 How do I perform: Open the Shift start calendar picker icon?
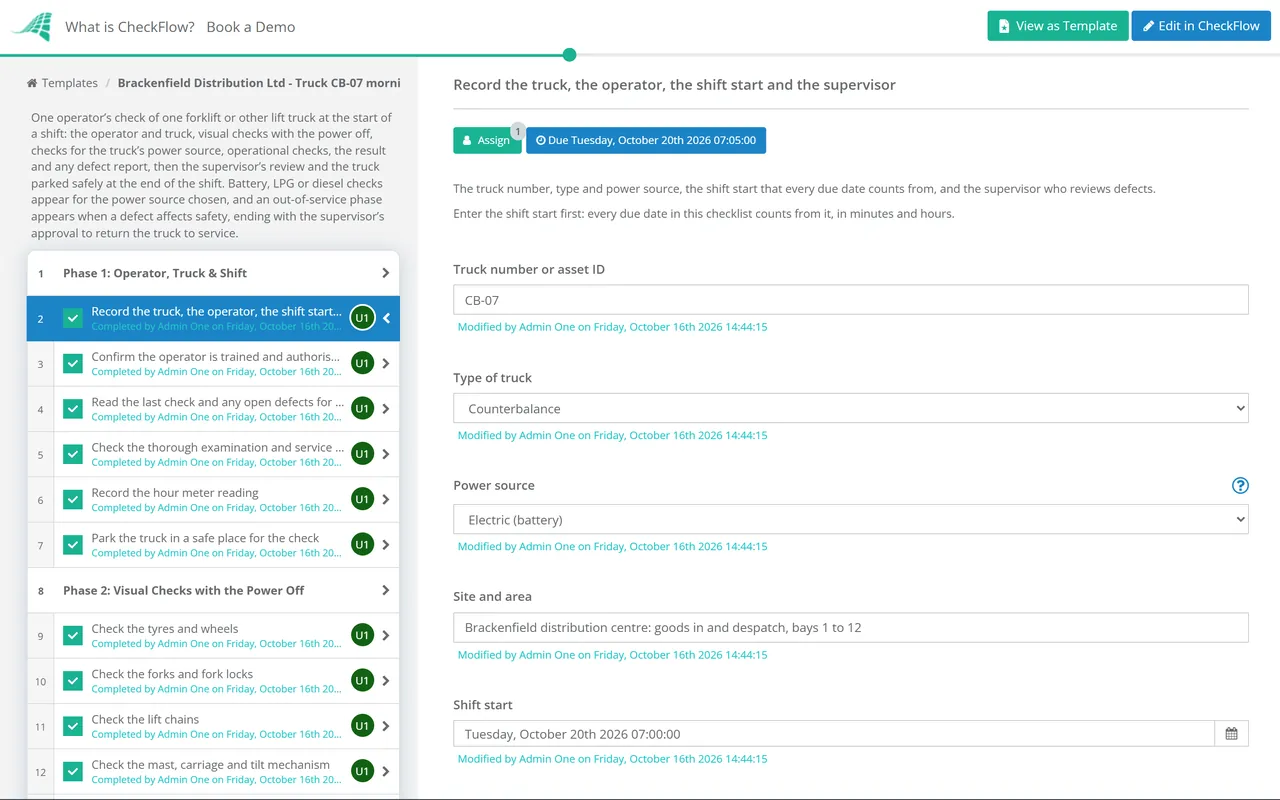[x=1231, y=734]
